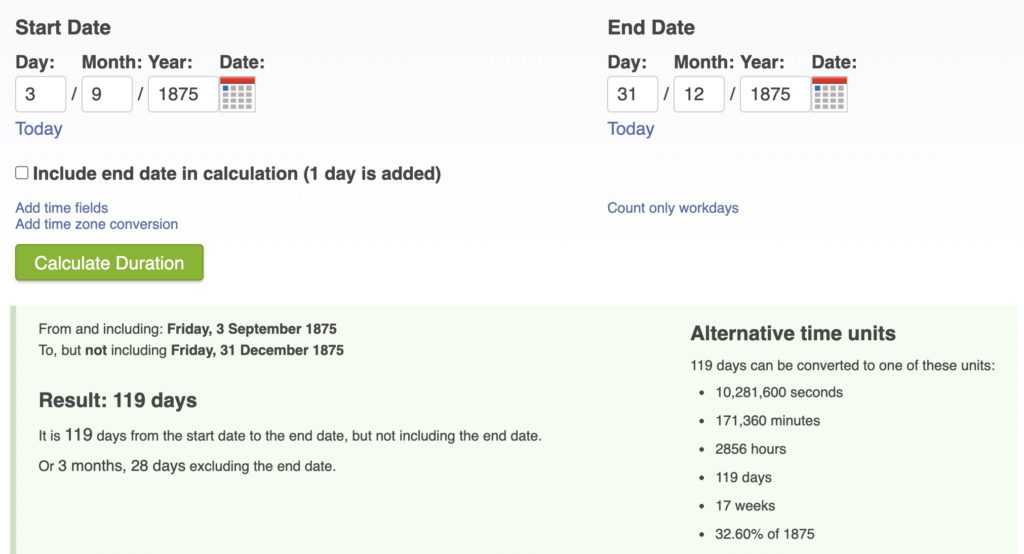Screen dimensions: 1024x554
Task: Set Start Date to Today via link
Action: click(x=39, y=129)
